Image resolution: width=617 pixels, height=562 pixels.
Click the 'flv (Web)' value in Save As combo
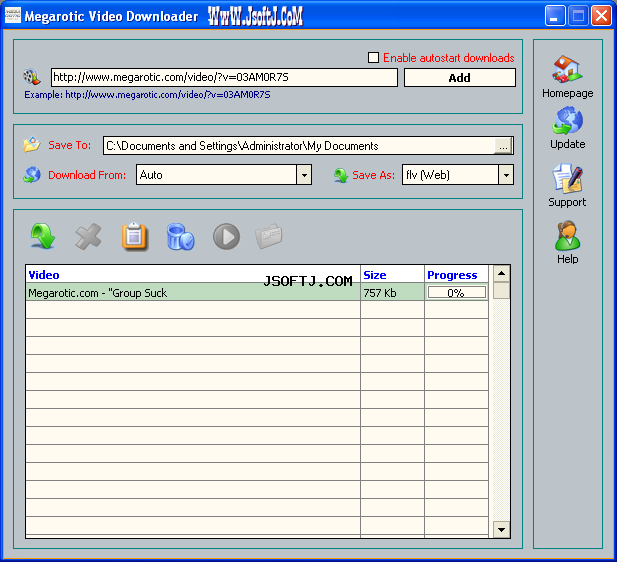coord(428,175)
